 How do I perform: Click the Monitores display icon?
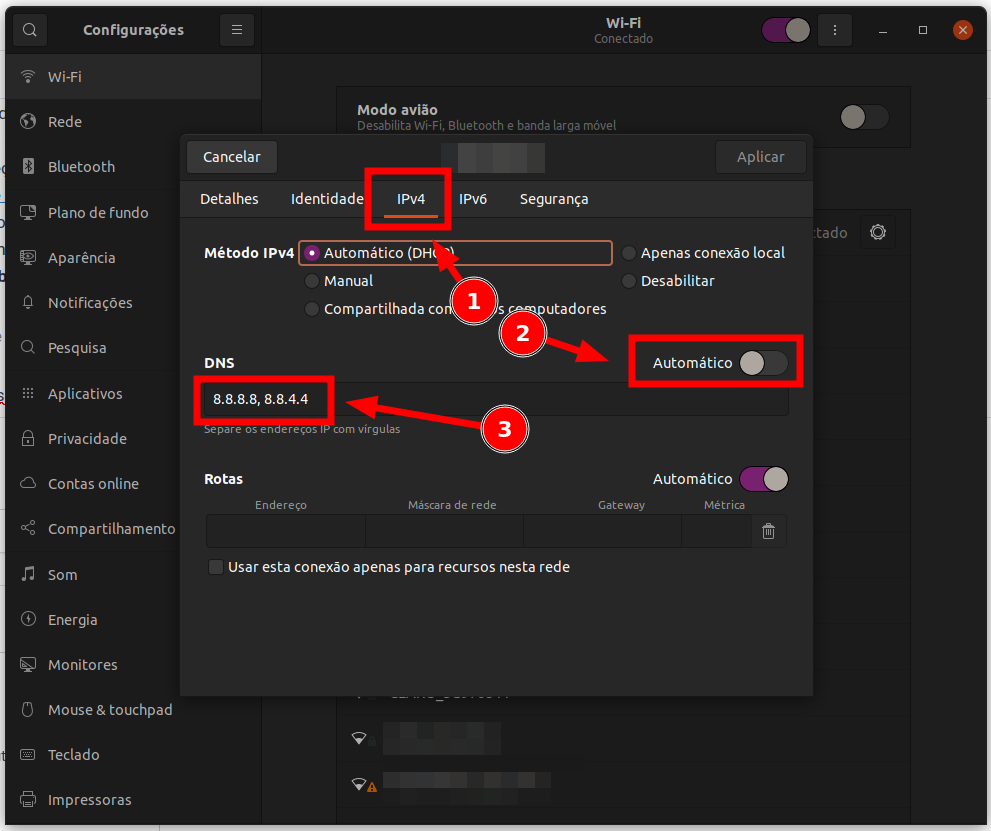coord(28,664)
